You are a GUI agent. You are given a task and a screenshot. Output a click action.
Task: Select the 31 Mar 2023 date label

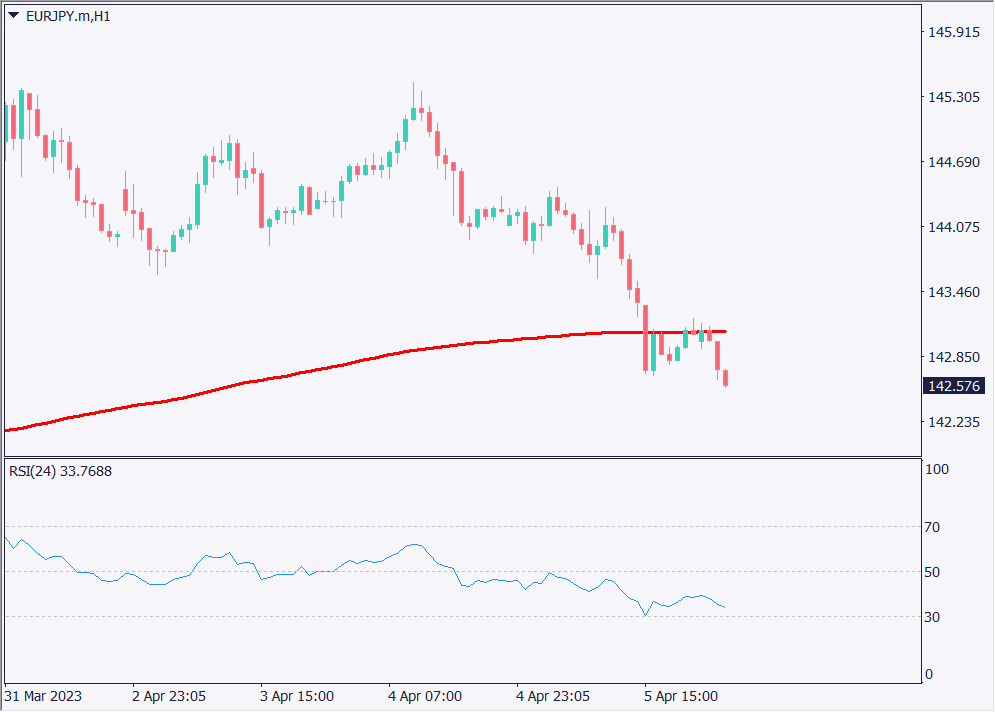[44, 695]
